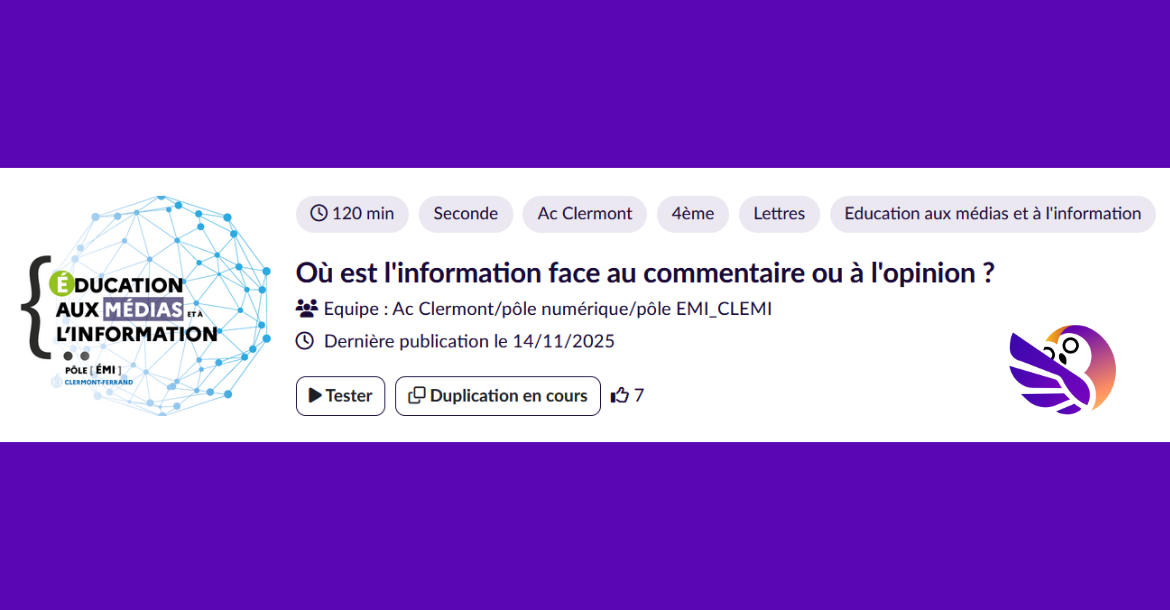This screenshot has height=610, width=1170.
Task: Select the 4ème tag
Action: (x=692, y=213)
